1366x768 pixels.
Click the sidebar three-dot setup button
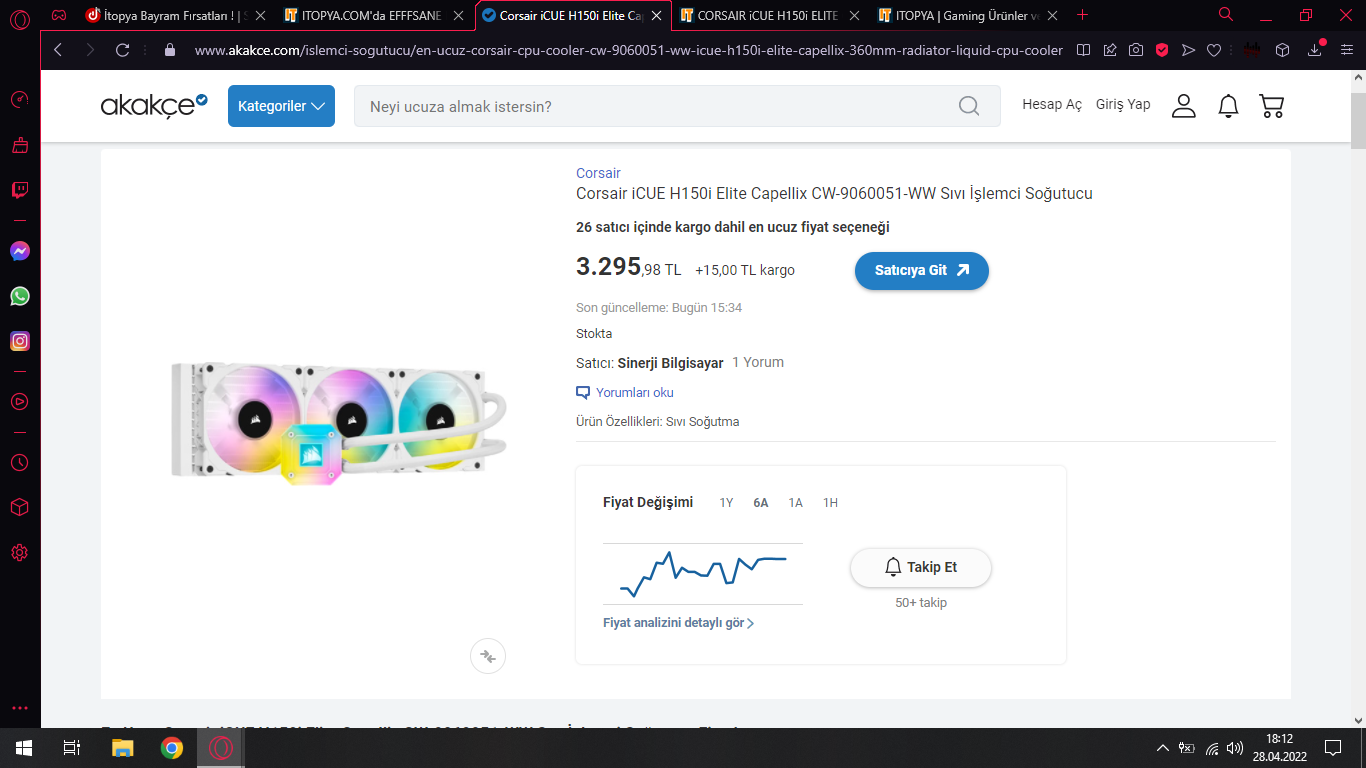click(x=20, y=708)
